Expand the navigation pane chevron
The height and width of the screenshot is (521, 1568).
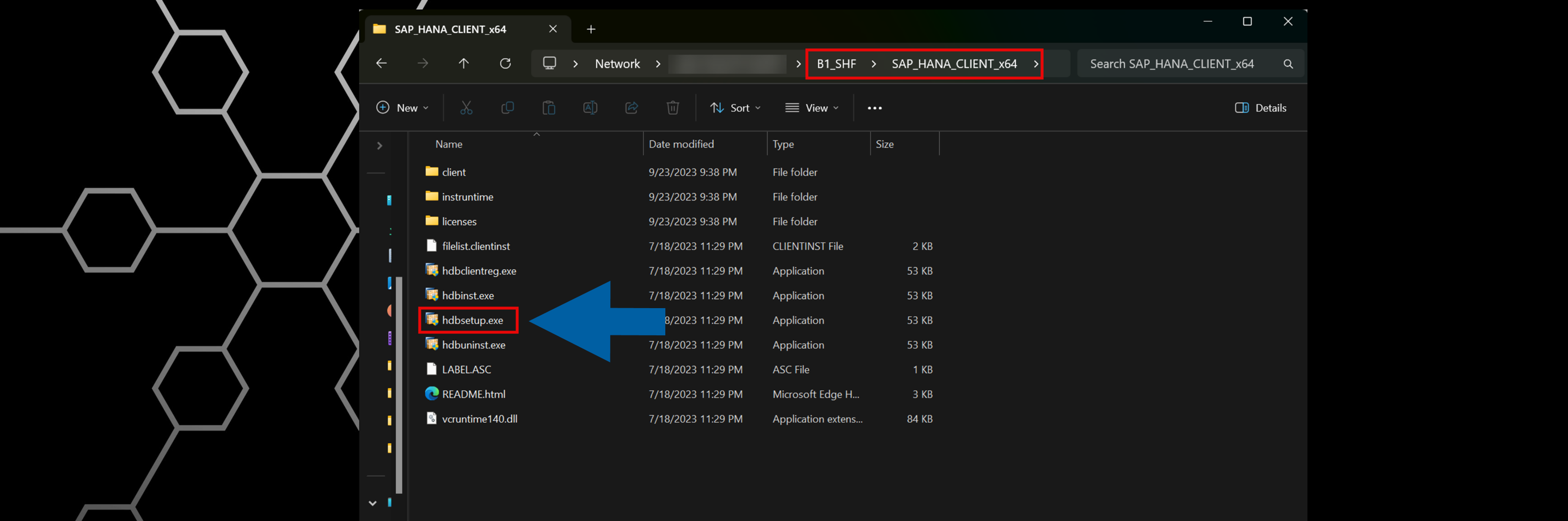point(379,145)
